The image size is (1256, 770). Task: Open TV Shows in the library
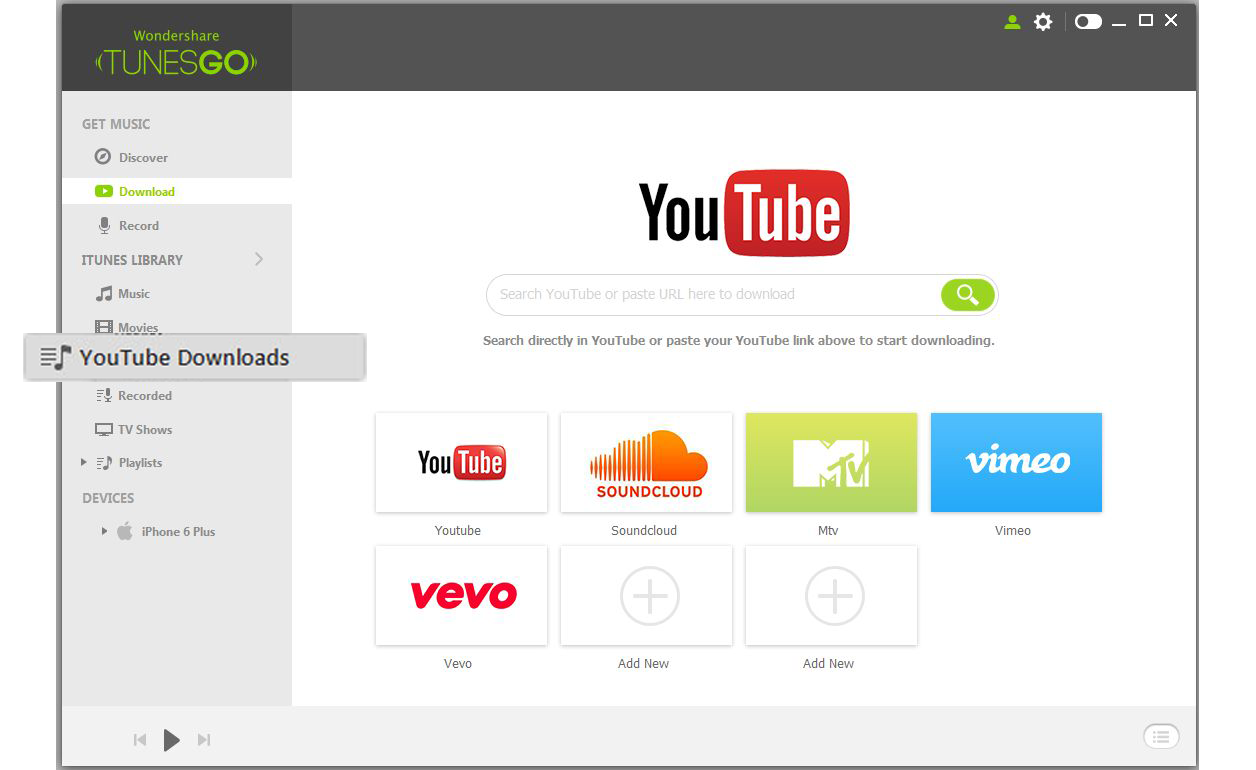145,430
